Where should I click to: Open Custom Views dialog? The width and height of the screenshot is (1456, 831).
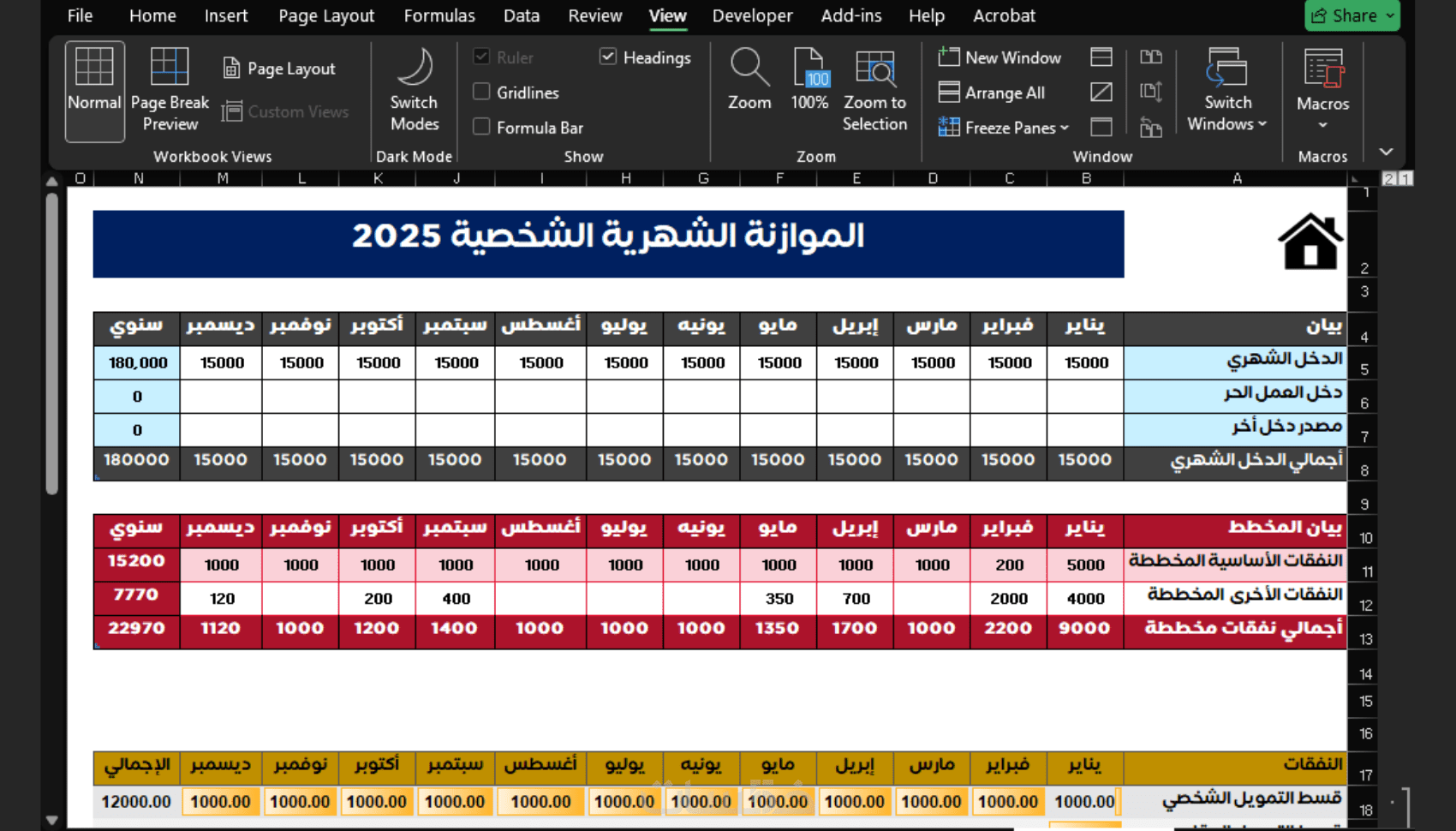point(285,111)
